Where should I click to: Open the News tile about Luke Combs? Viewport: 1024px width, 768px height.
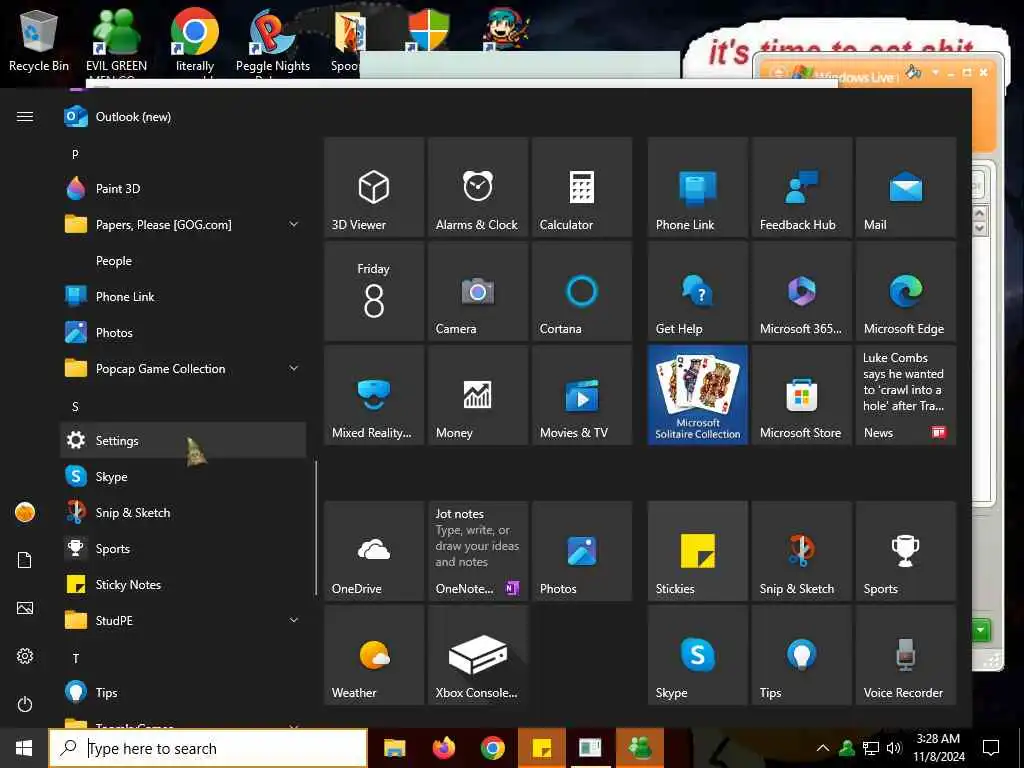(906, 395)
